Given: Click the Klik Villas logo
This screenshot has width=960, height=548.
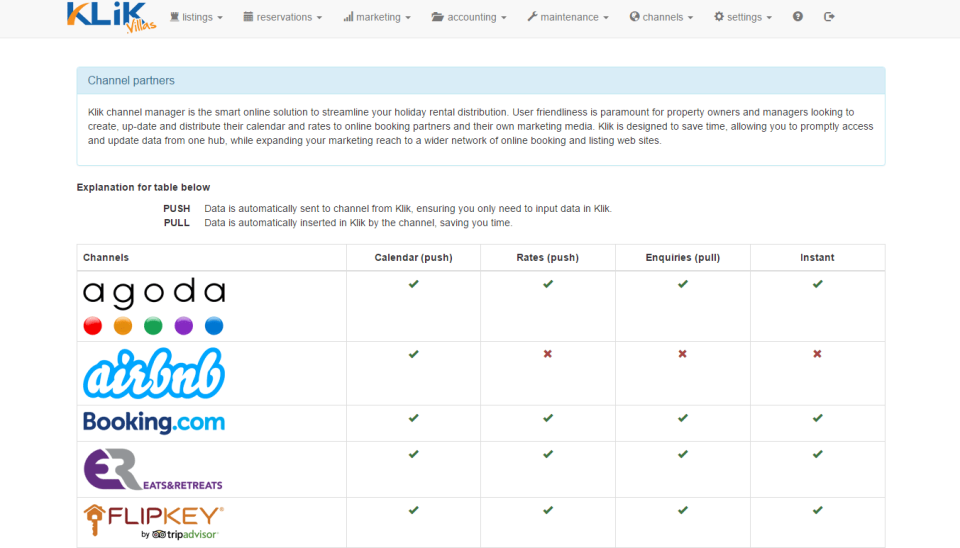Looking at the screenshot, I should click(111, 17).
